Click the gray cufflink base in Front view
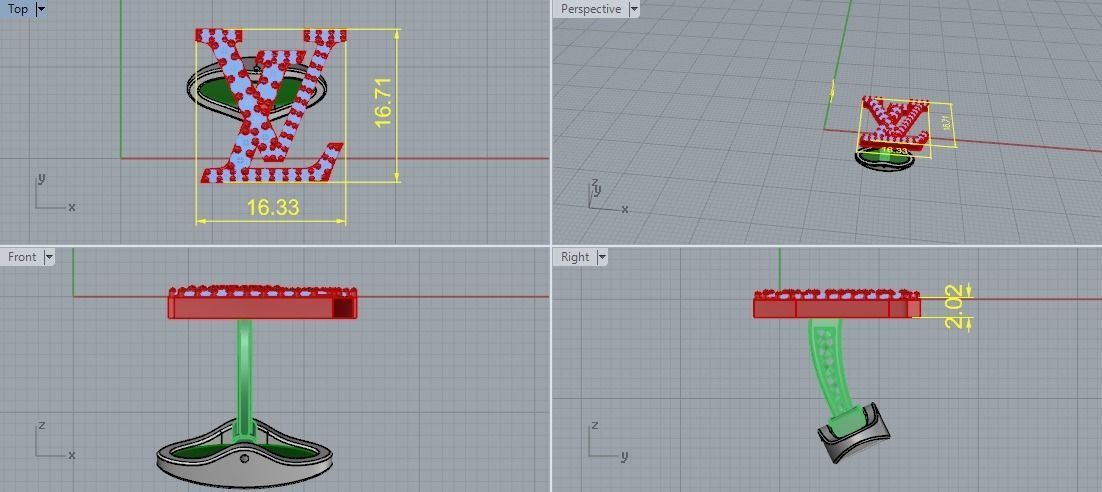 244,453
